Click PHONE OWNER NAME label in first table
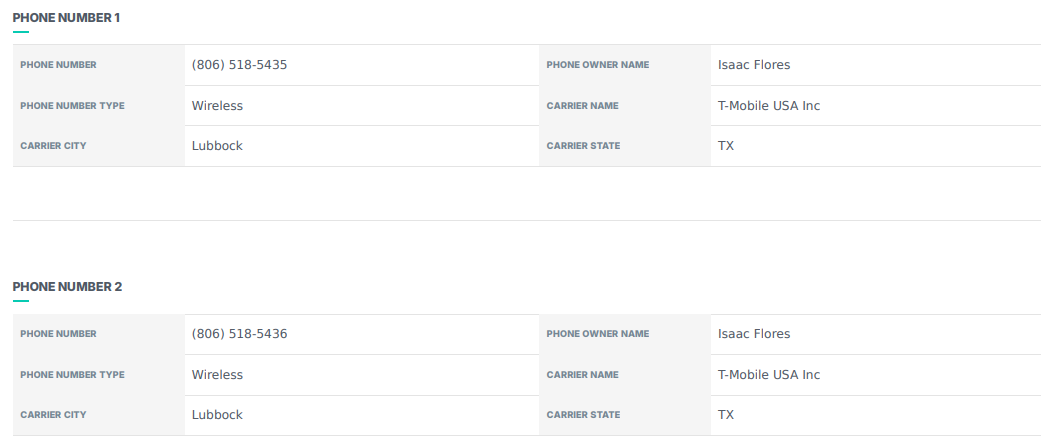 click(597, 65)
